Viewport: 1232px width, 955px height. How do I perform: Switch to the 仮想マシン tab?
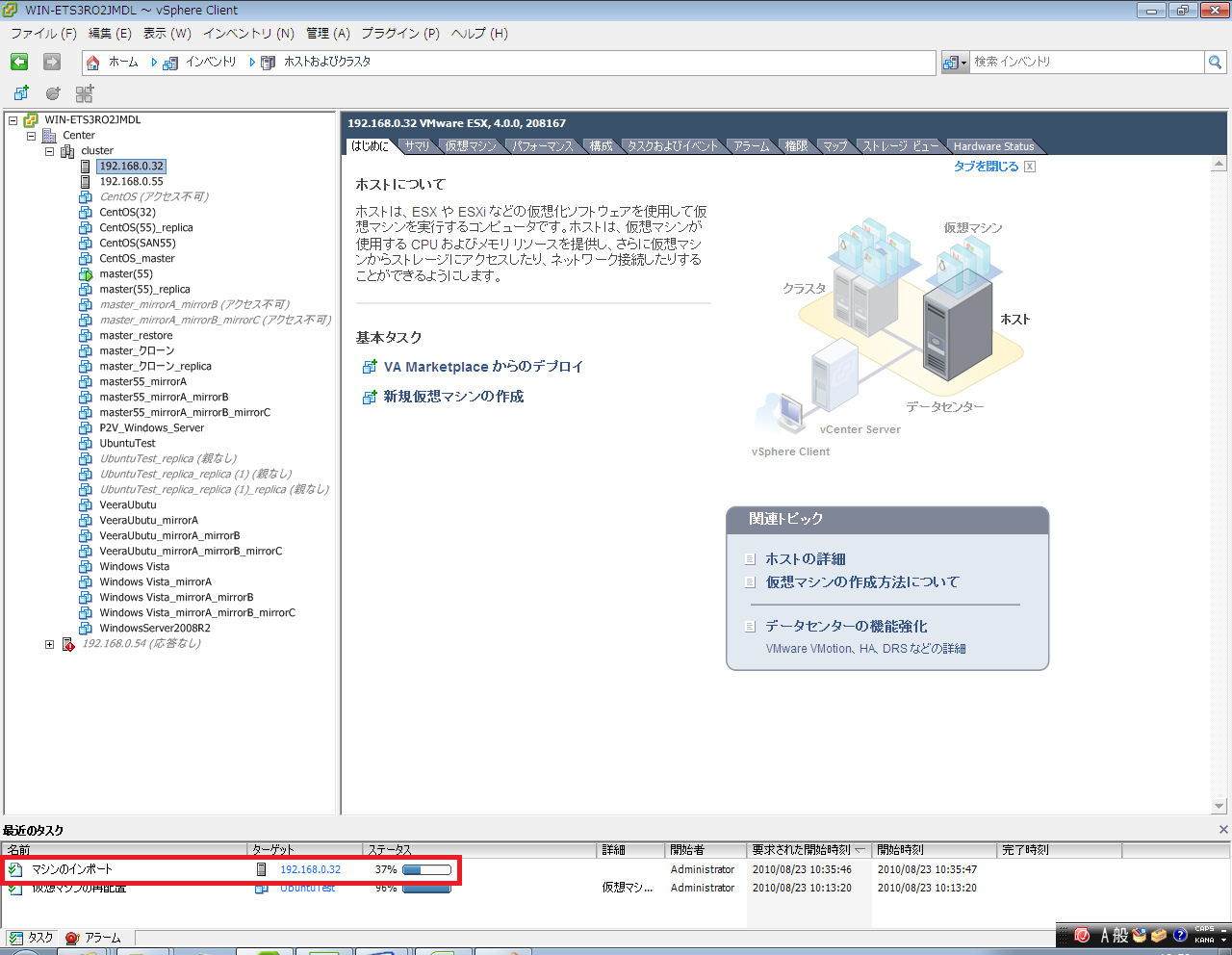[471, 146]
